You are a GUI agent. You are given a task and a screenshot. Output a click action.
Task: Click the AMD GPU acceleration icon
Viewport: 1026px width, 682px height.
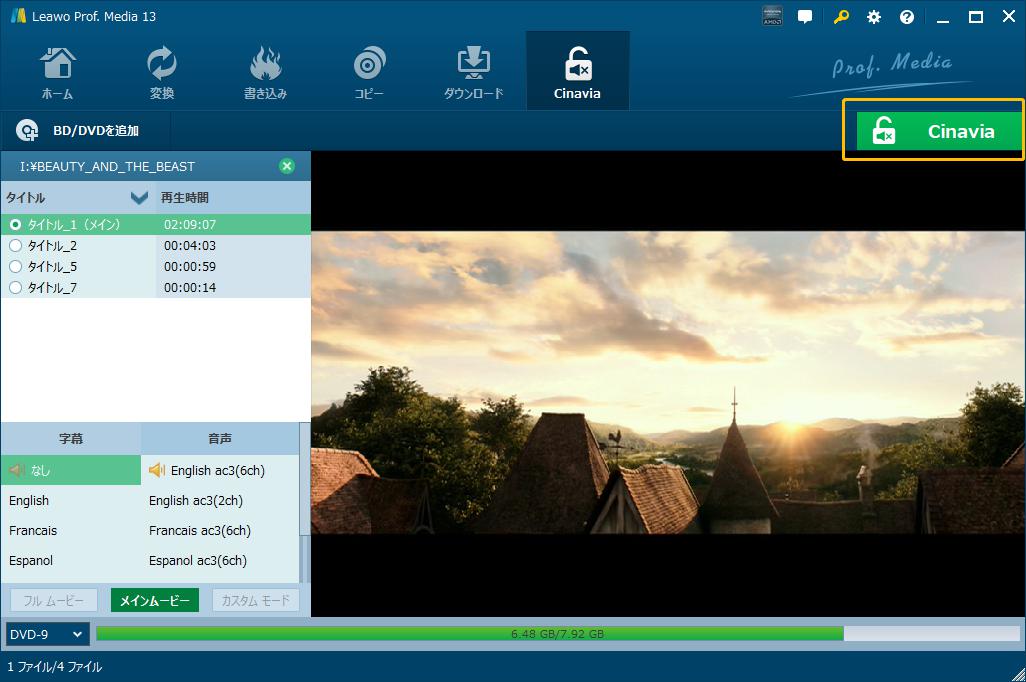click(x=772, y=16)
